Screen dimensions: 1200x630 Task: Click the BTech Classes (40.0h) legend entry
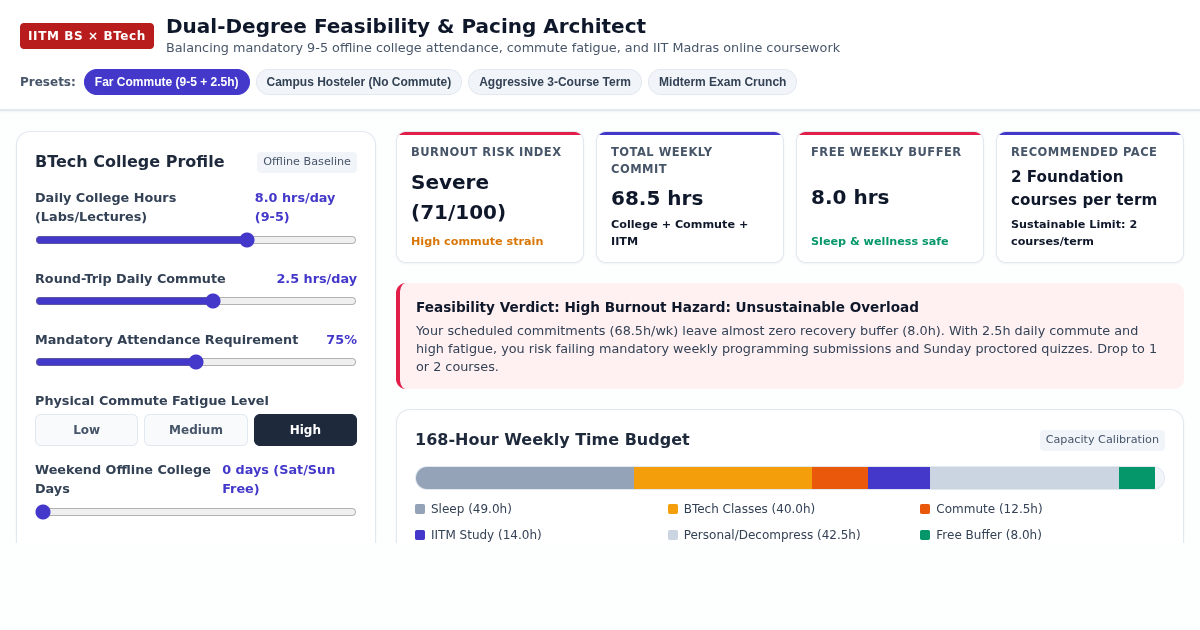tap(742, 509)
